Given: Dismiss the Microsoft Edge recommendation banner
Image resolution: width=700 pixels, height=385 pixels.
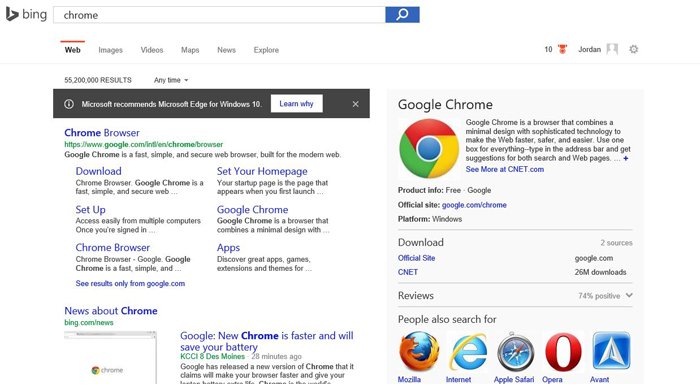Looking at the screenshot, I should coord(355,104).
